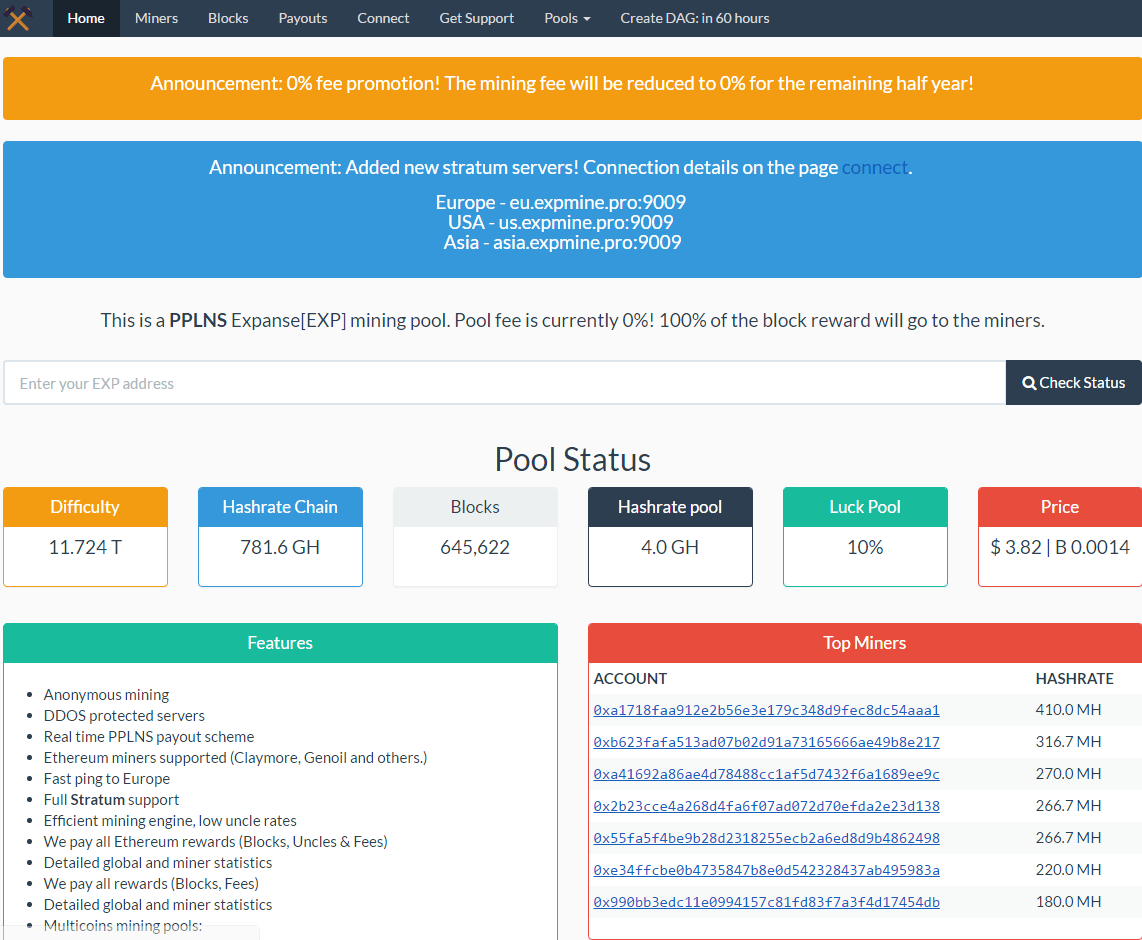1142x940 pixels.
Task: Open top miner account 0xa1718faa
Action: (x=766, y=710)
